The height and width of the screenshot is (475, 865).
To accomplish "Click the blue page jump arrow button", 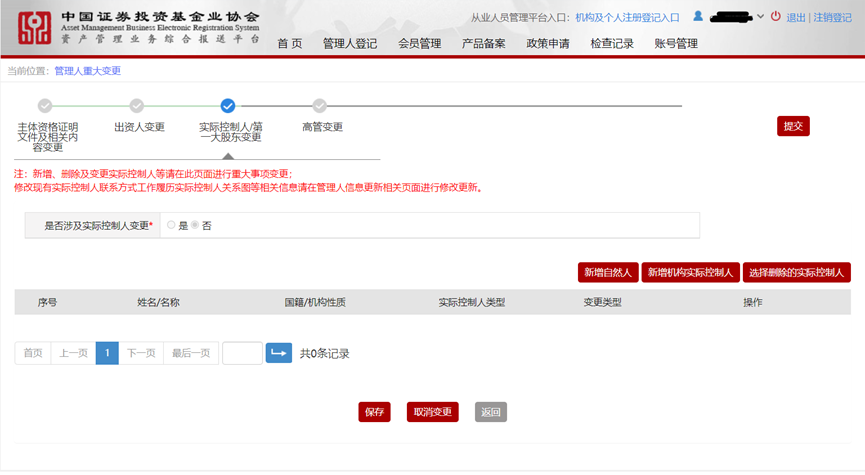I will tap(279, 353).
